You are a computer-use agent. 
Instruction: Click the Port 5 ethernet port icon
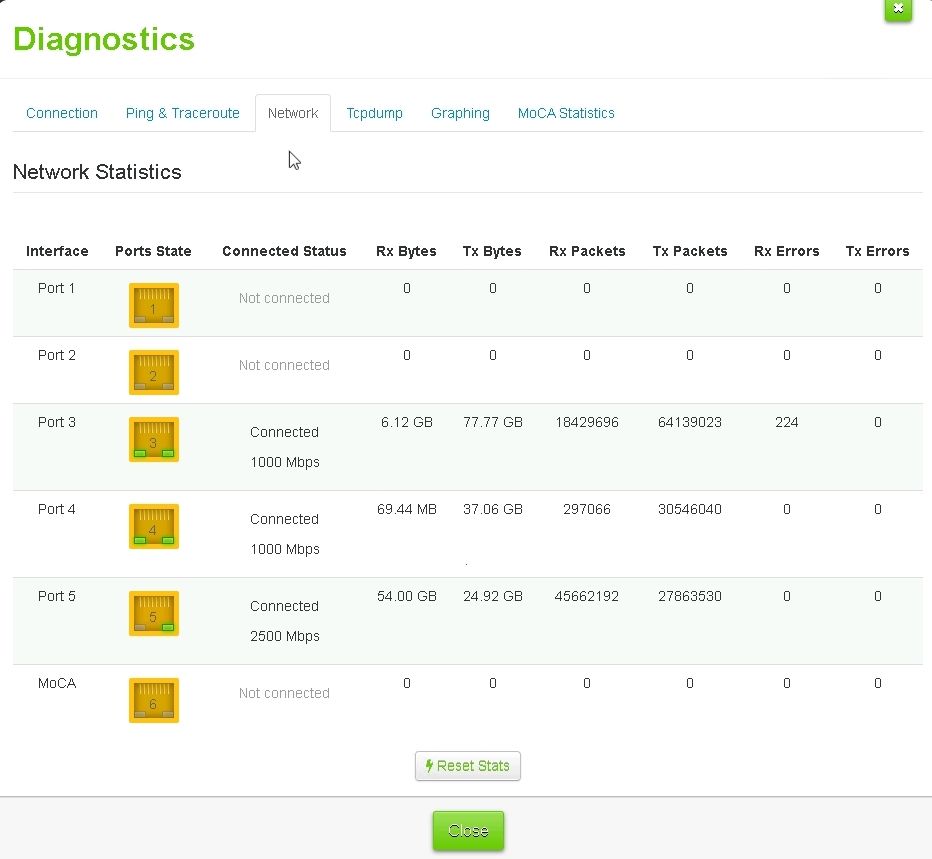point(153,613)
